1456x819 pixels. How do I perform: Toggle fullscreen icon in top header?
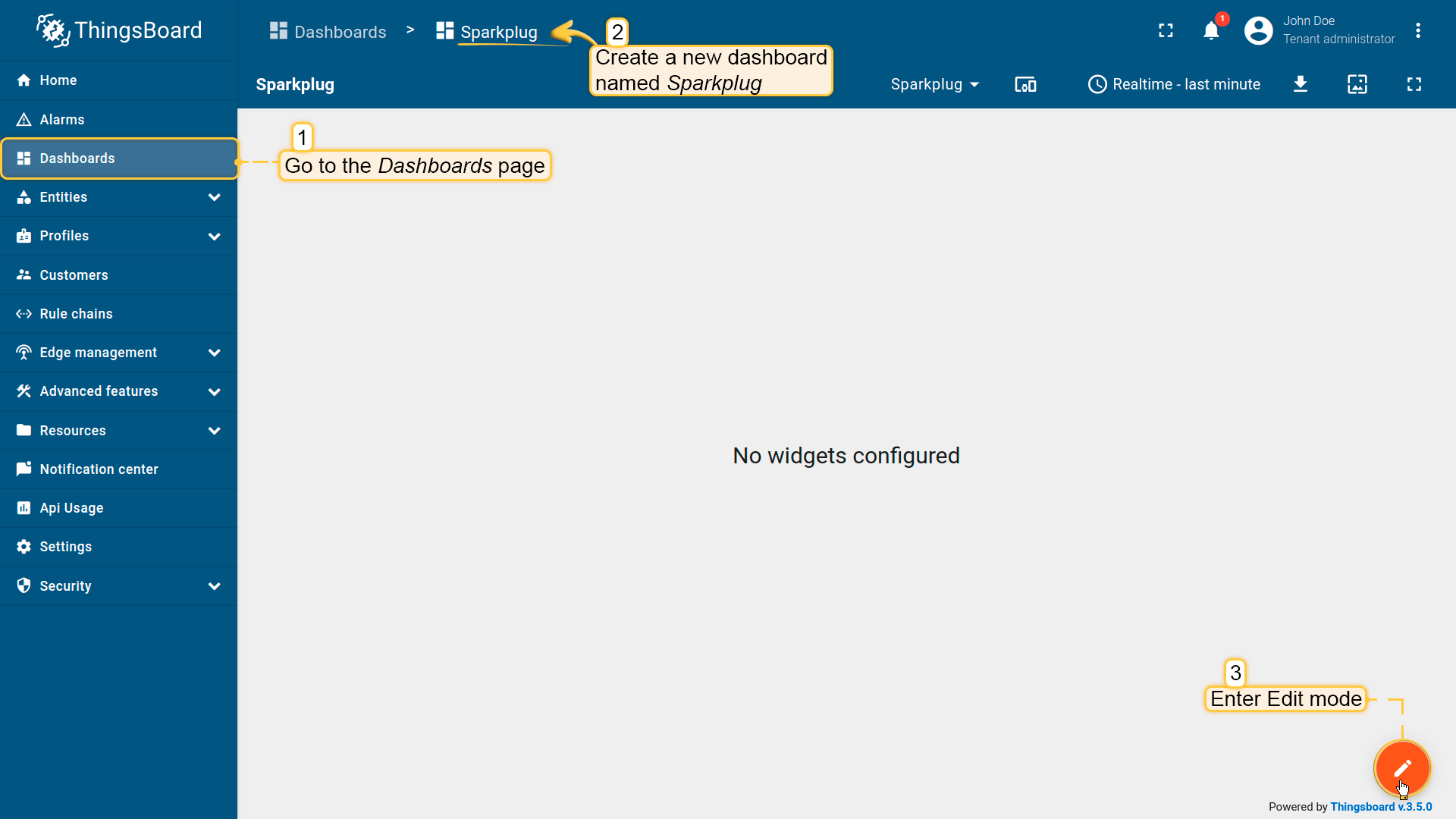tap(1166, 31)
